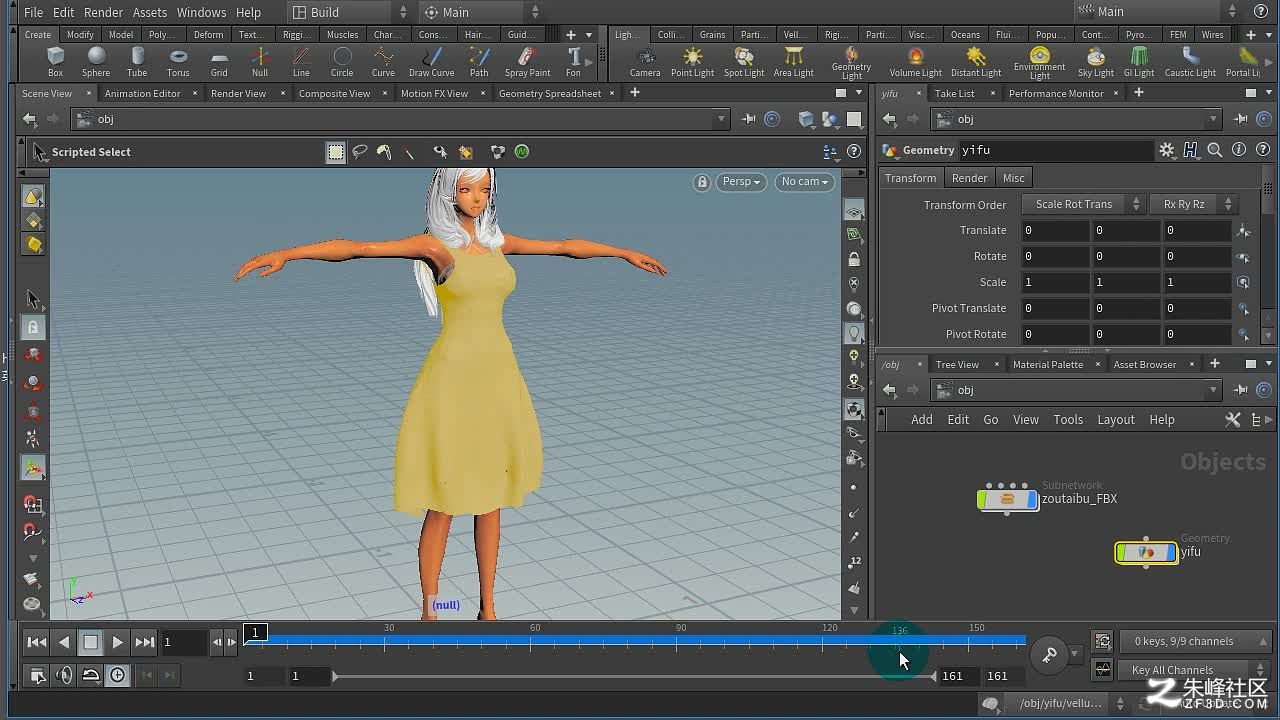
Task: Select the Torus shelf tool
Action: tap(178, 62)
